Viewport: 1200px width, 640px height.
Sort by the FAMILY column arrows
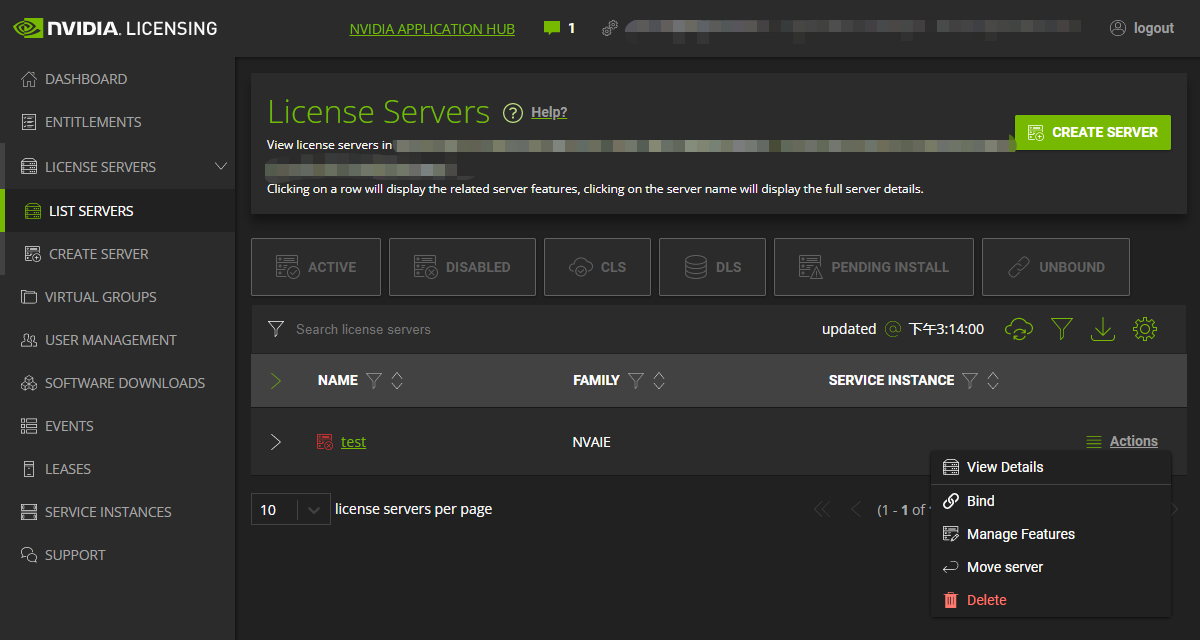658,380
